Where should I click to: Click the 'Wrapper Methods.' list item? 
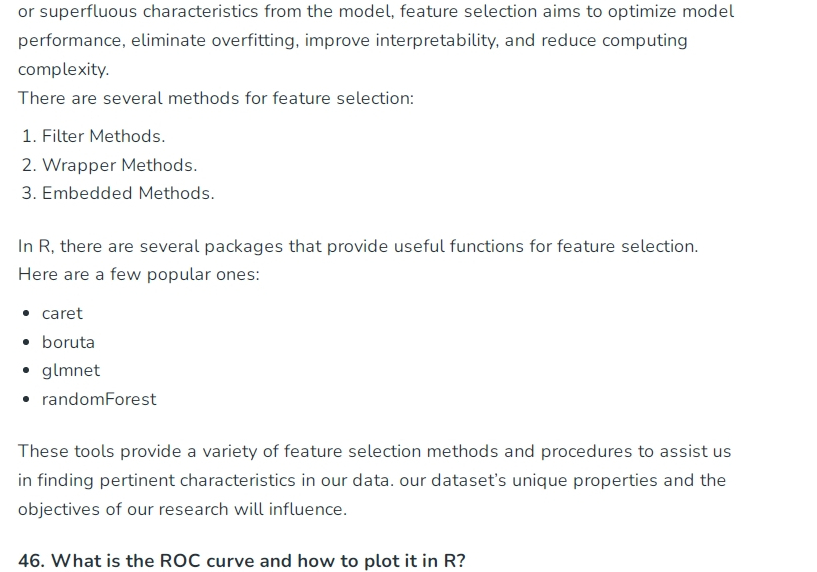pyautogui.click(x=119, y=165)
